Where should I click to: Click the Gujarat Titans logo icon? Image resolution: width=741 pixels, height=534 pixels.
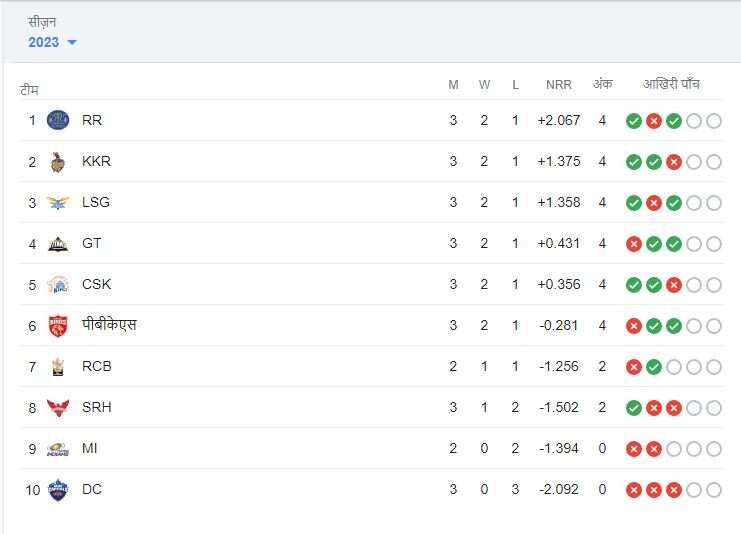pyautogui.click(x=58, y=244)
